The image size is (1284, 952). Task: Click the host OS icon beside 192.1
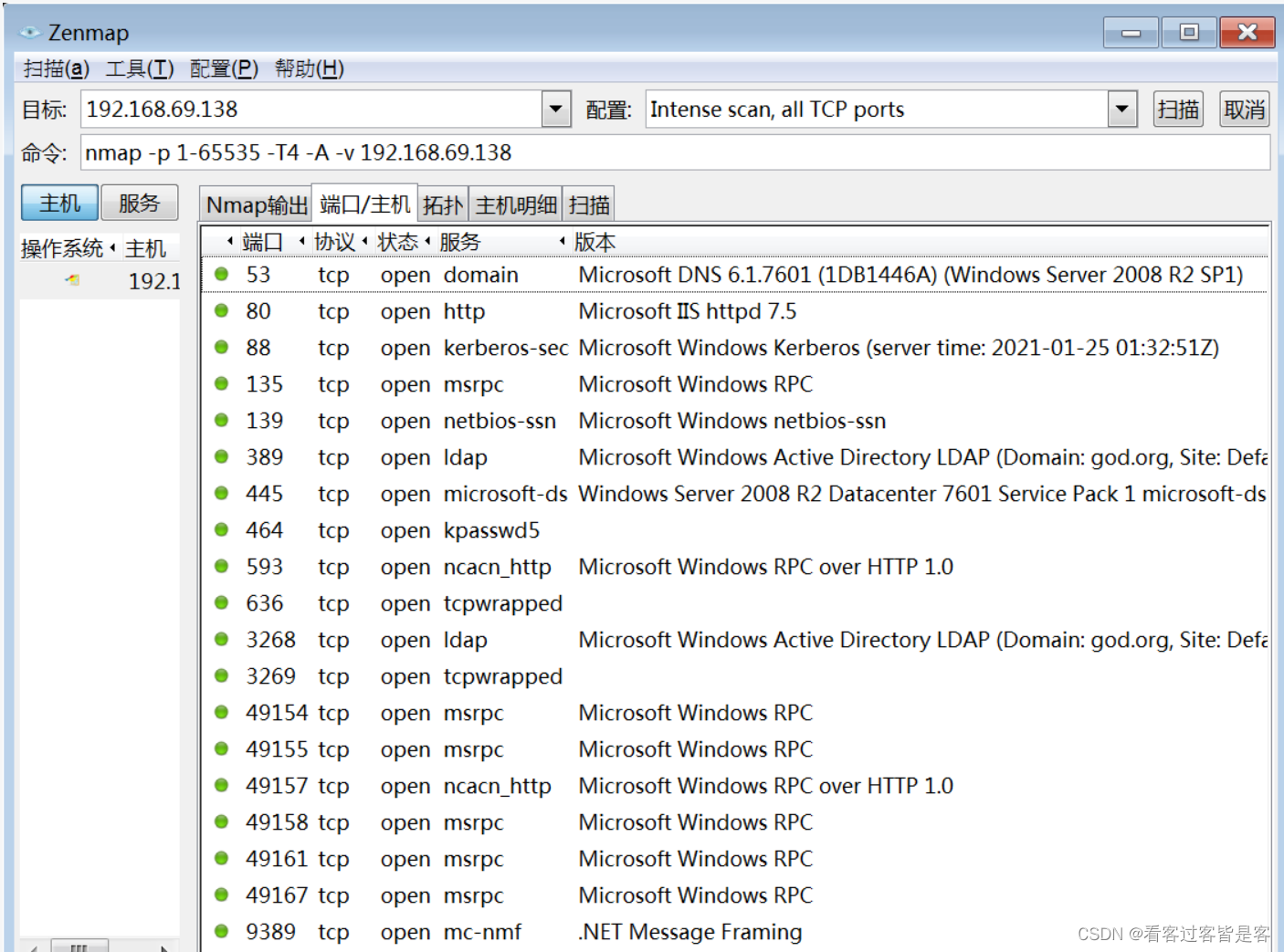click(72, 280)
